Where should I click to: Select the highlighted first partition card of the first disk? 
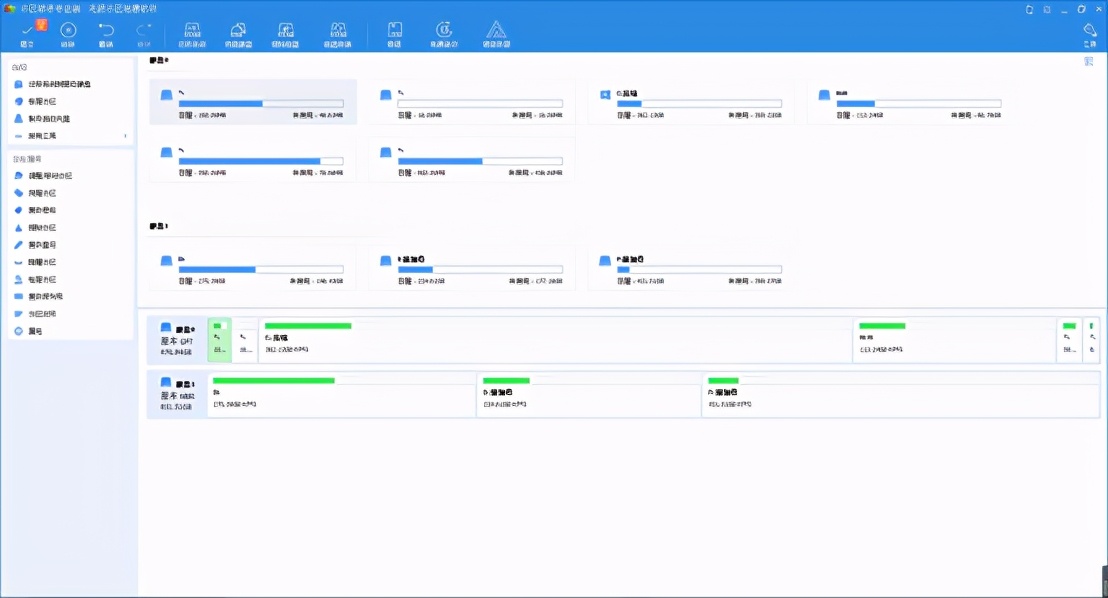pyautogui.click(x=253, y=102)
